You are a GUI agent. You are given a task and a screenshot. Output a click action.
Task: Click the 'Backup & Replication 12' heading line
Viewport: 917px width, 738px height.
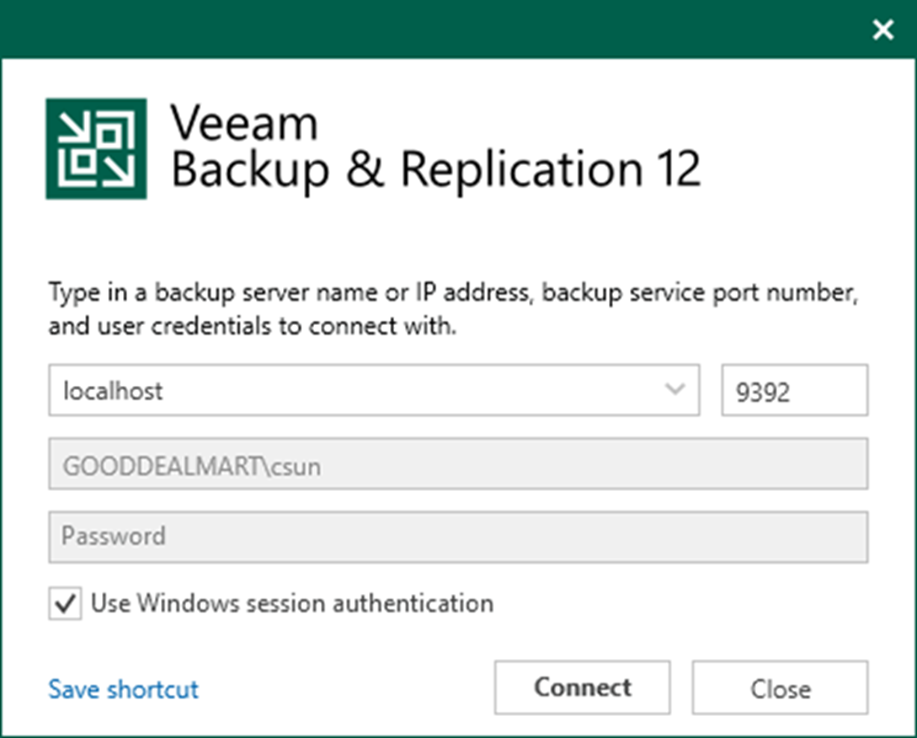[x=435, y=171]
